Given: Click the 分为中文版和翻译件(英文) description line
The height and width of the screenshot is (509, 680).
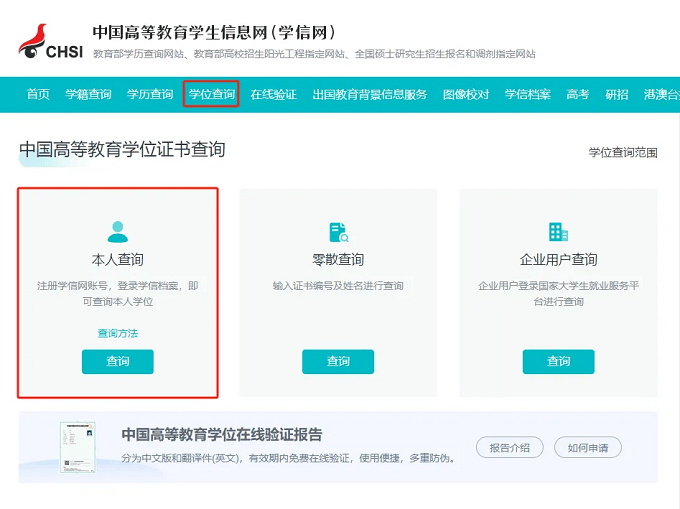Looking at the screenshot, I should [x=288, y=458].
